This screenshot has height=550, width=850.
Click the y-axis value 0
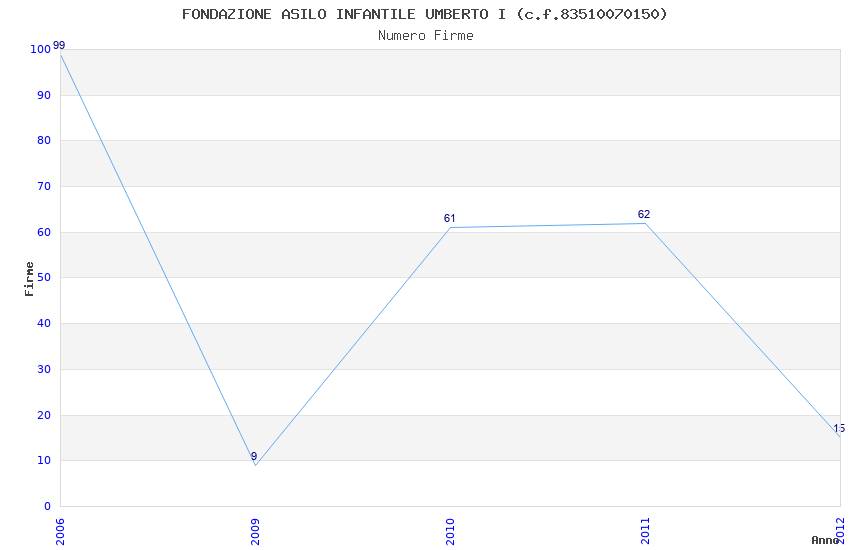coord(48,507)
